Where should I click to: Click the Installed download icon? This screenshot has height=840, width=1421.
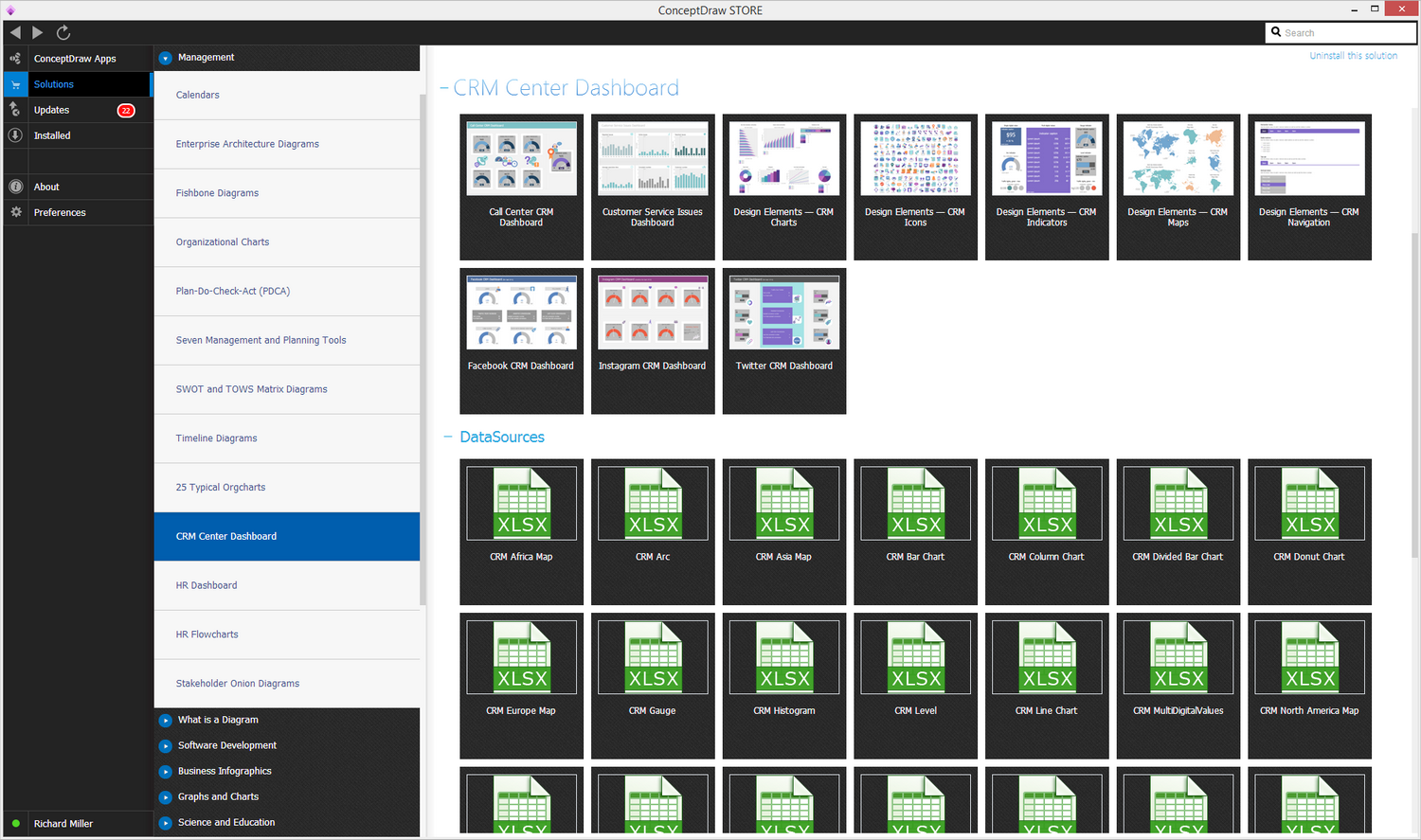15,135
